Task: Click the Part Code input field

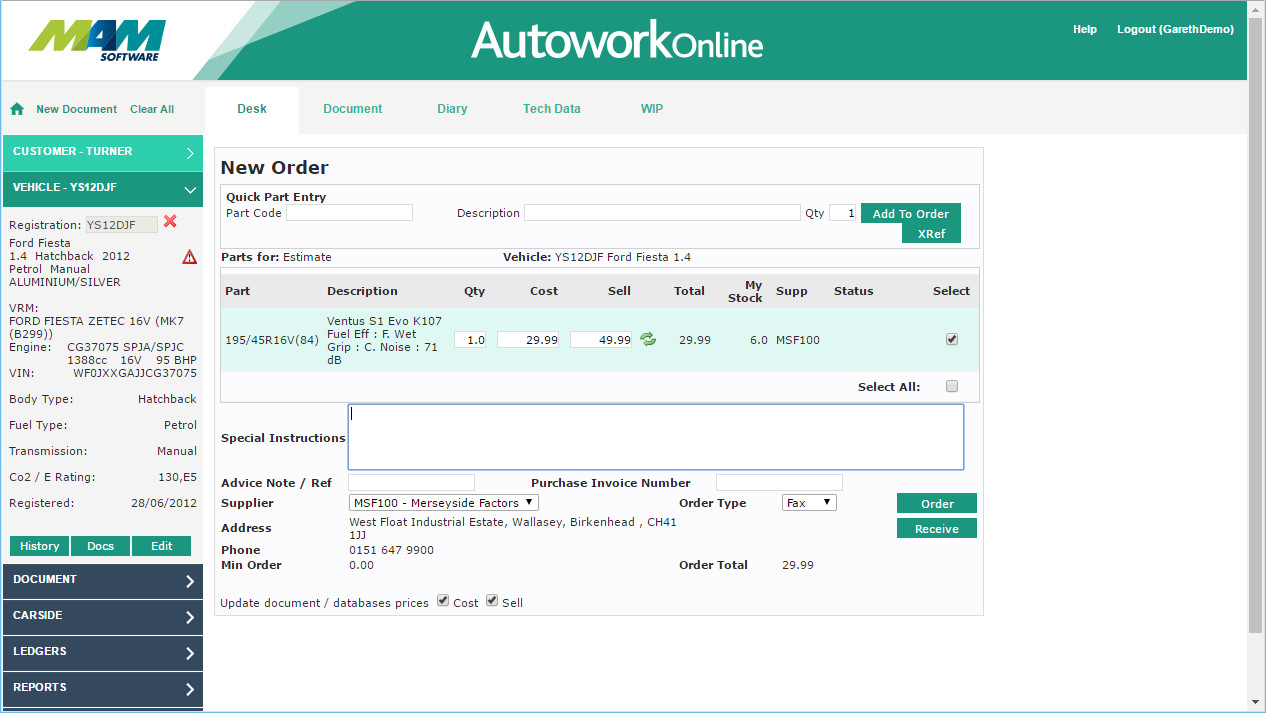Action: point(349,213)
